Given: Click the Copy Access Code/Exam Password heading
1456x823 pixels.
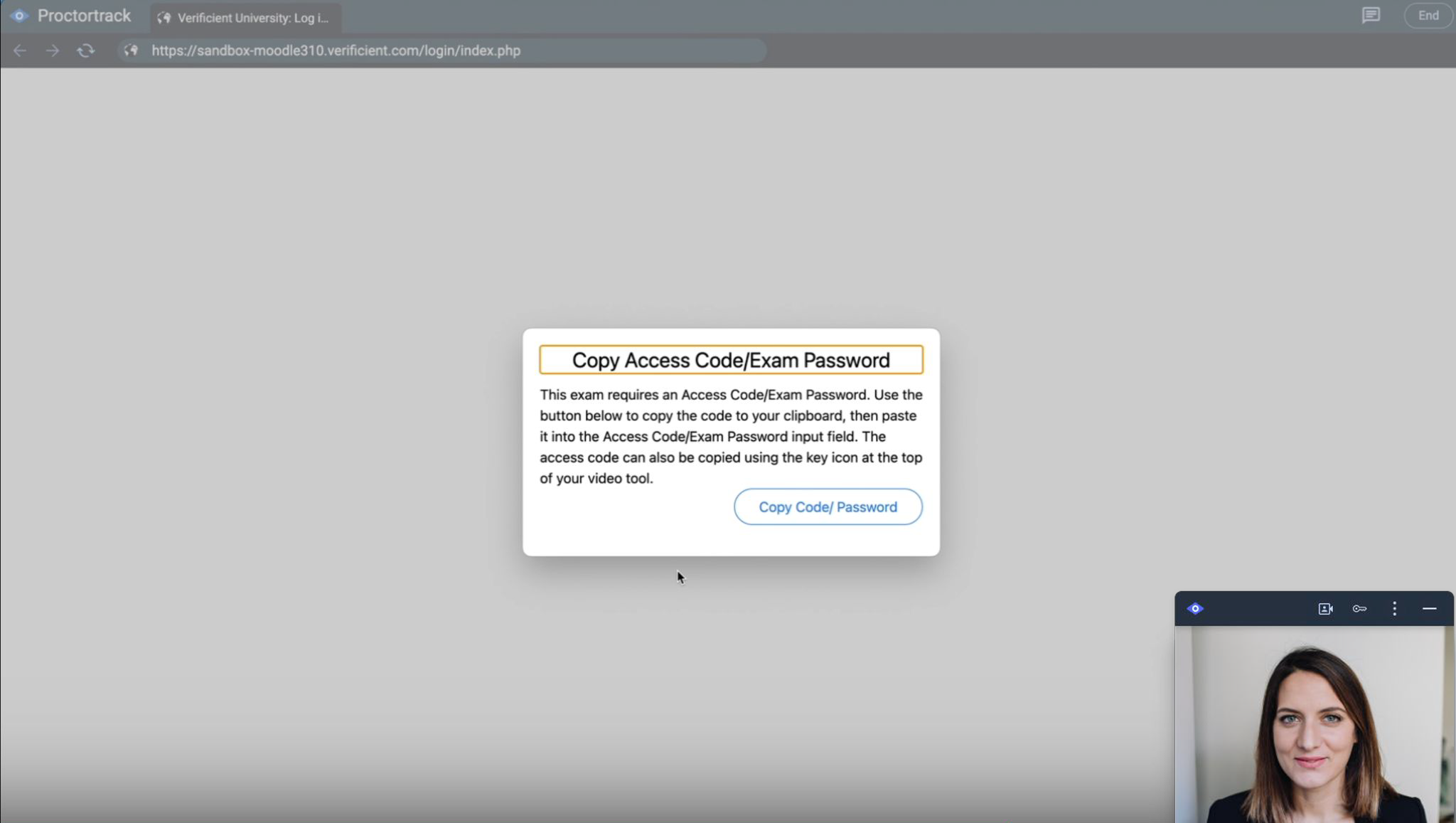Looking at the screenshot, I should (x=731, y=360).
